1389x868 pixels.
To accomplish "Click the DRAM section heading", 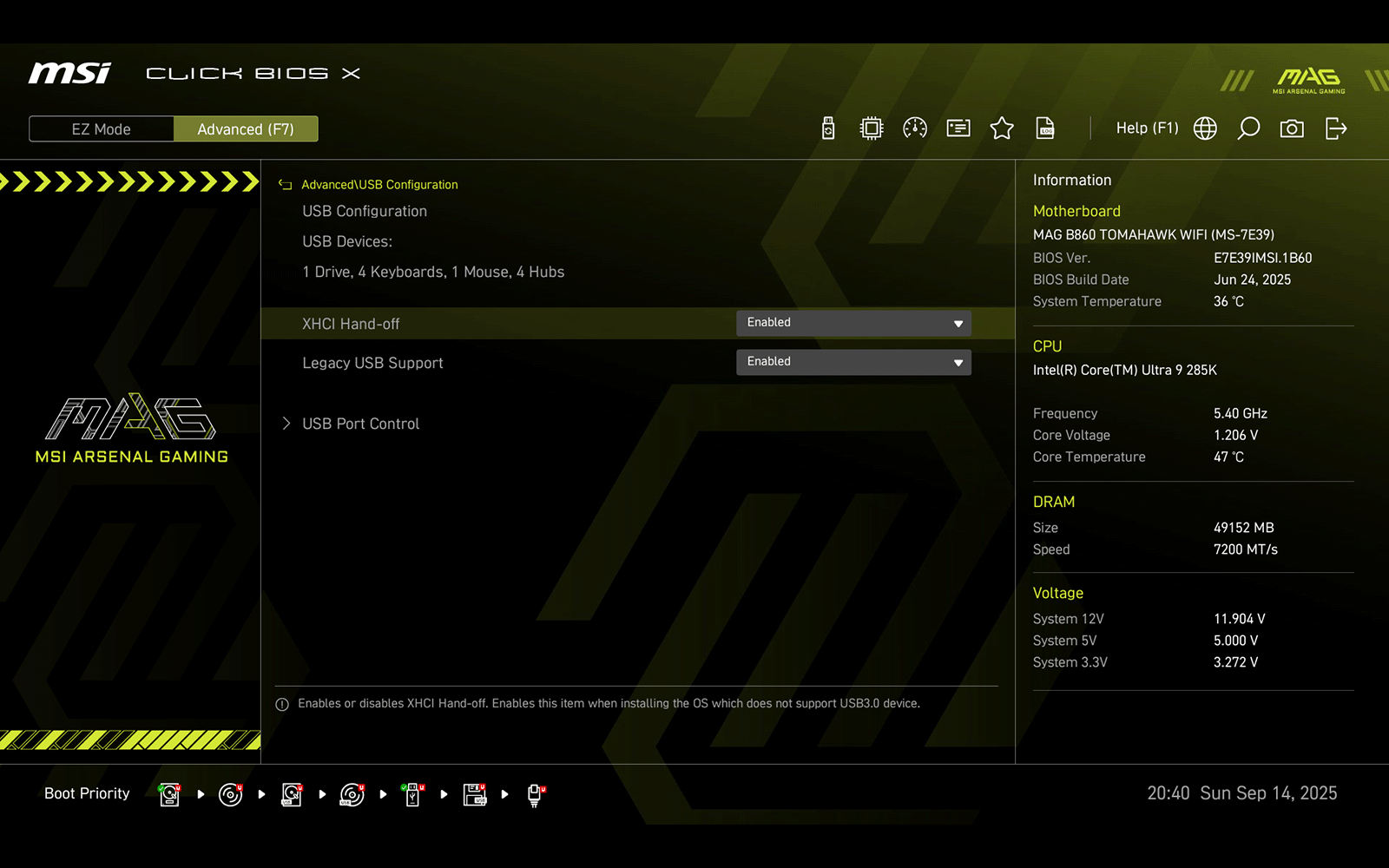I will pyautogui.click(x=1054, y=502).
